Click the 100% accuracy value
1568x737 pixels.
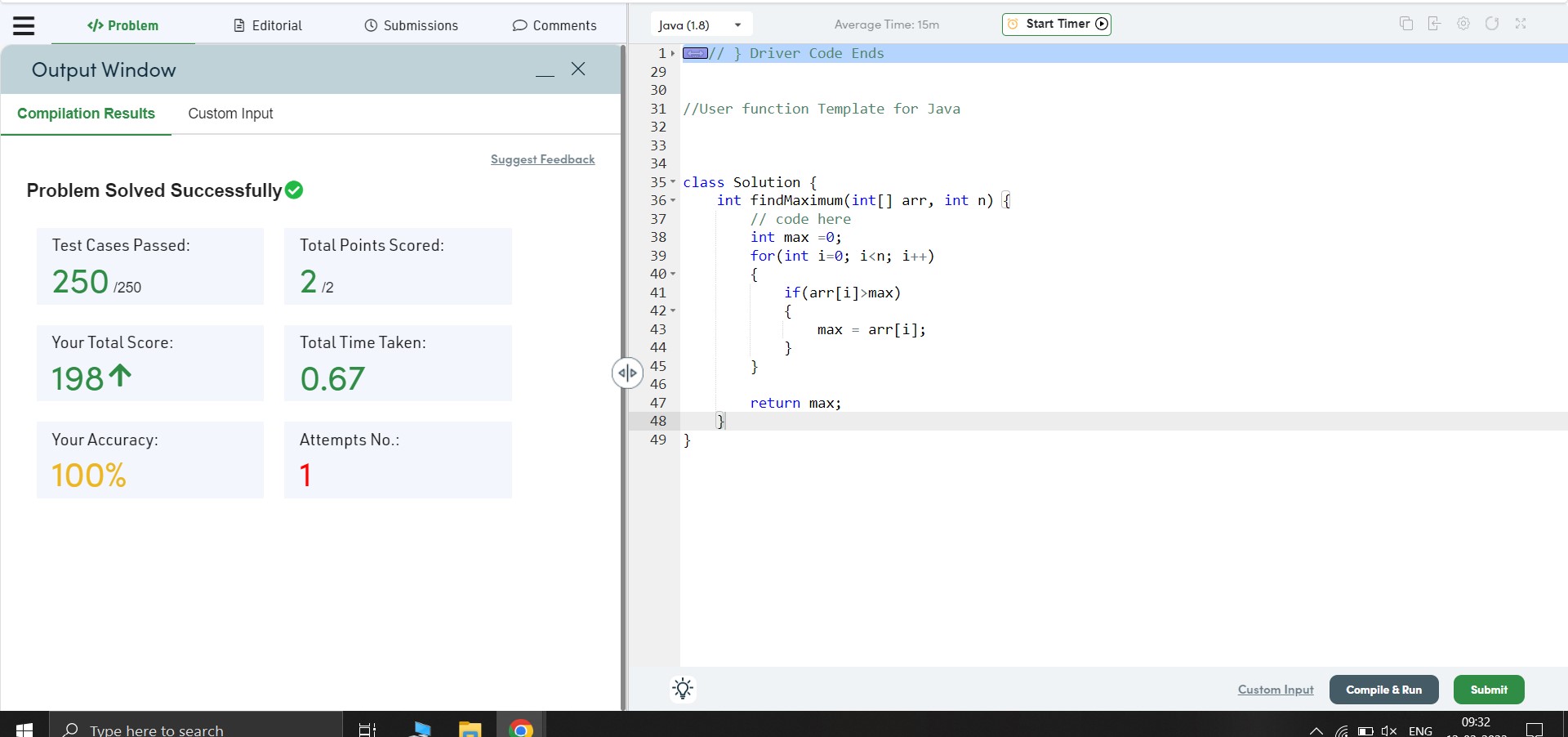click(x=89, y=476)
